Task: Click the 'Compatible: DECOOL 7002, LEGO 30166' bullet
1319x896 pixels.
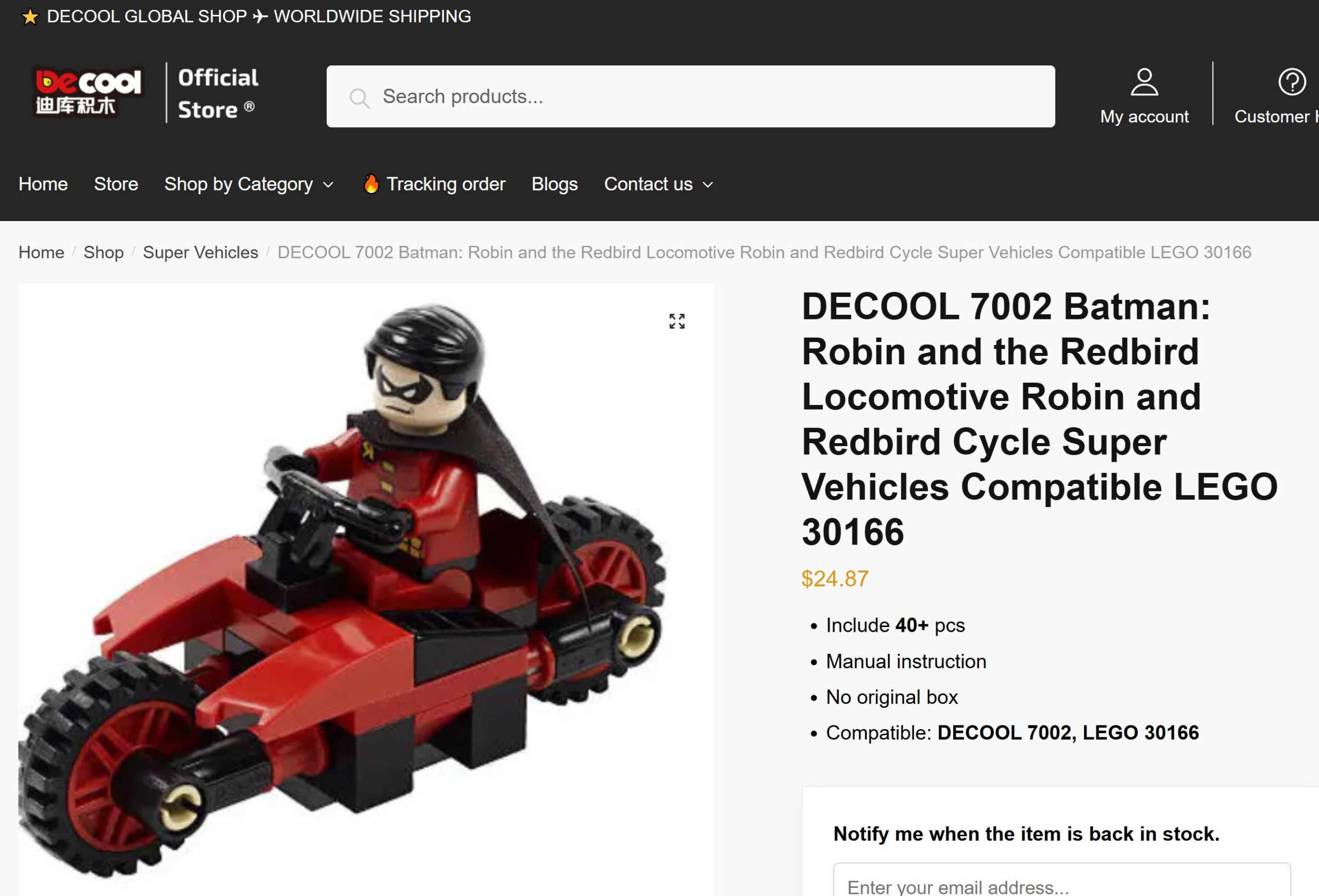Action: click(1012, 733)
